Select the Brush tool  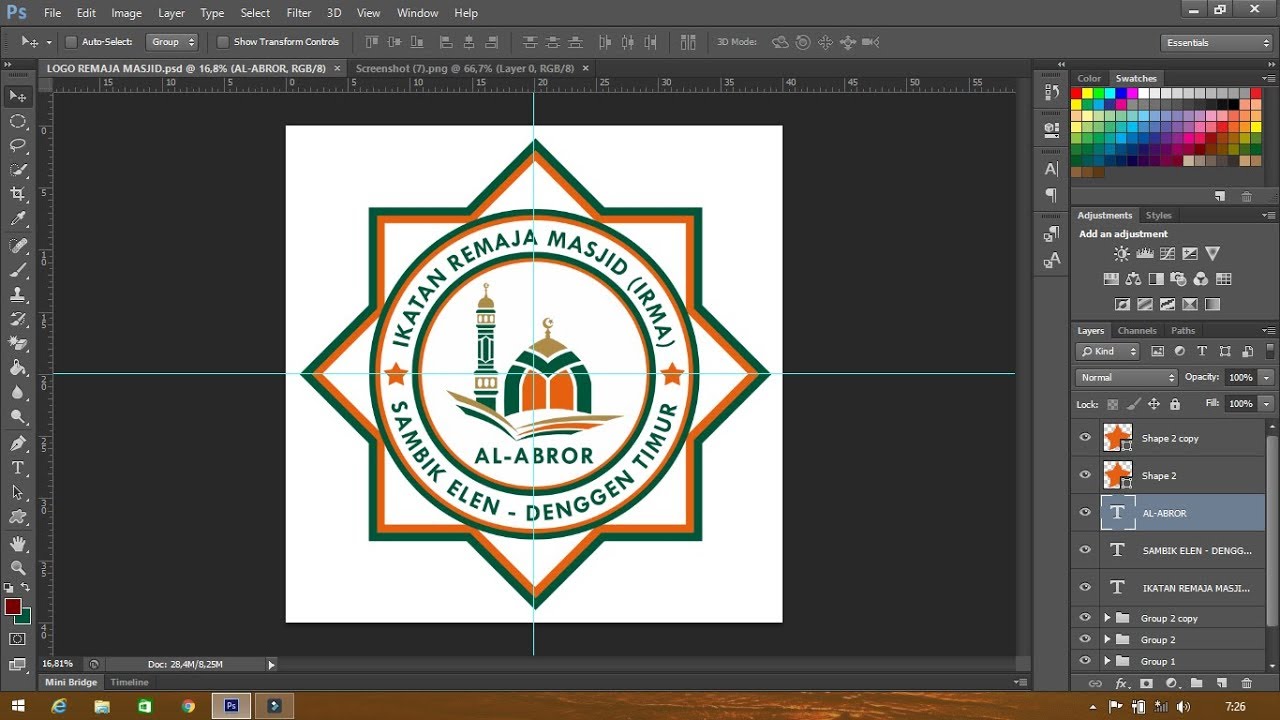pos(18,270)
